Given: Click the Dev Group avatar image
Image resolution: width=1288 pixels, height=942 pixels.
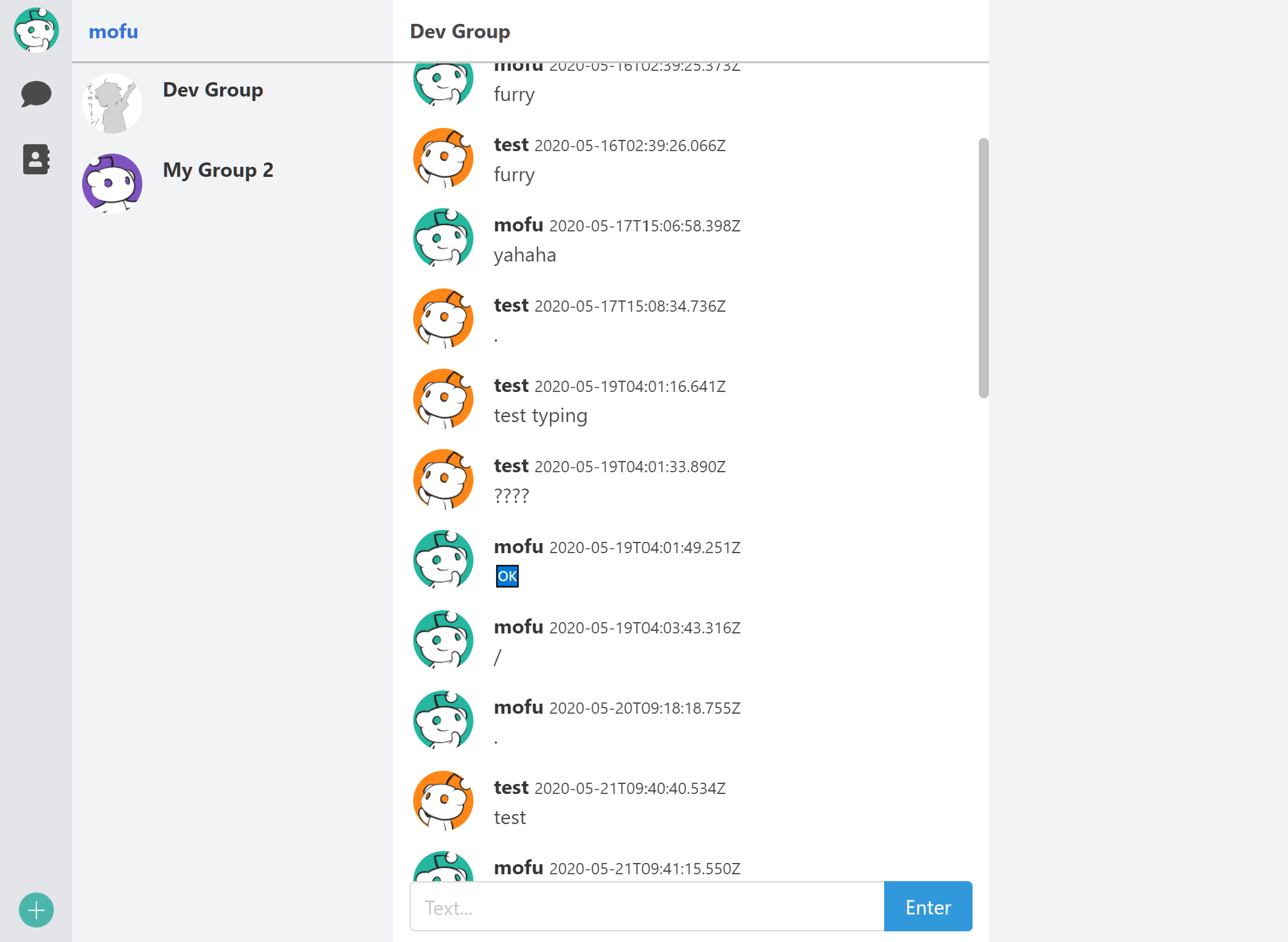Looking at the screenshot, I should coord(112,103).
